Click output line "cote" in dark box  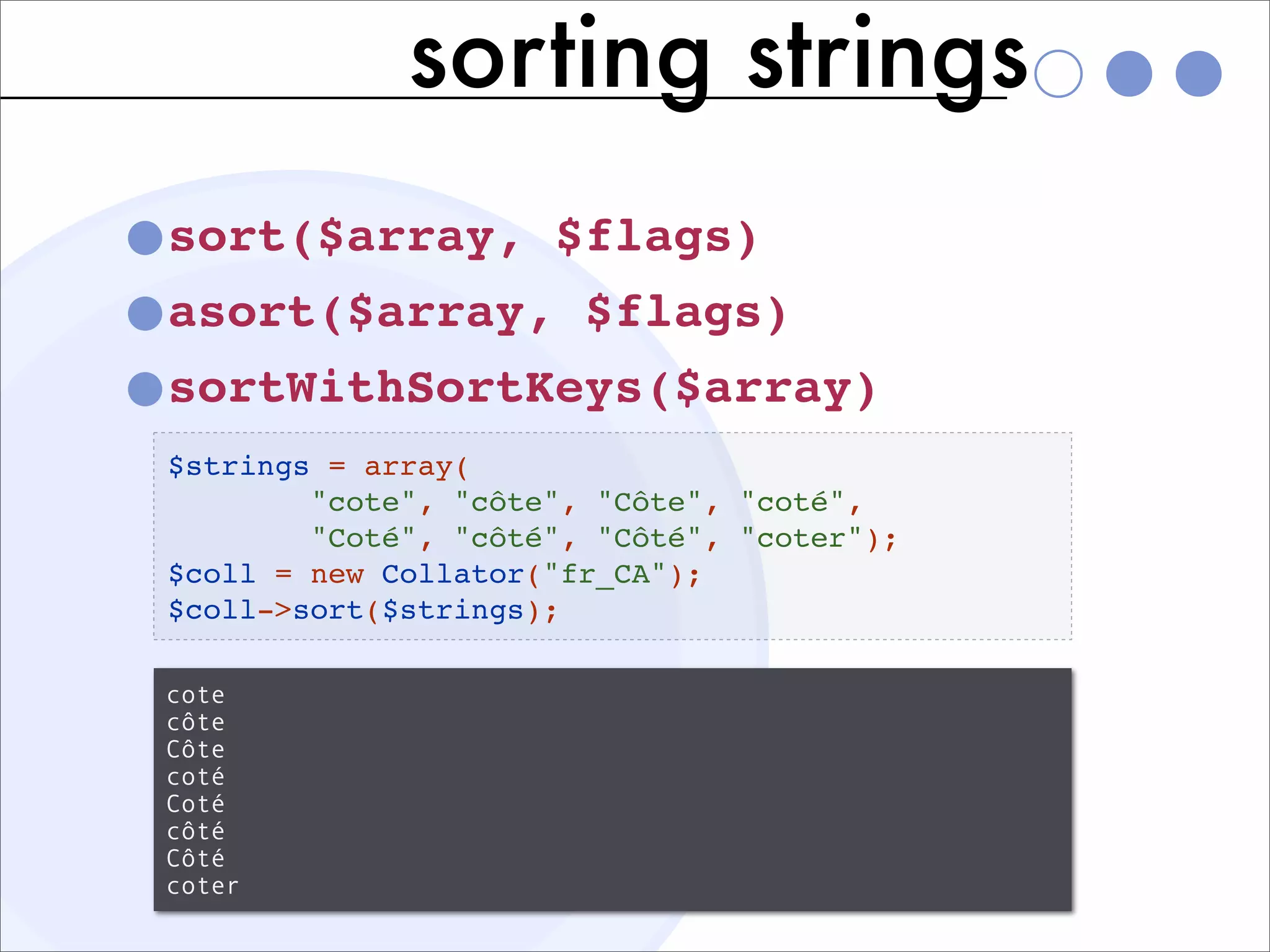pyautogui.click(x=195, y=695)
